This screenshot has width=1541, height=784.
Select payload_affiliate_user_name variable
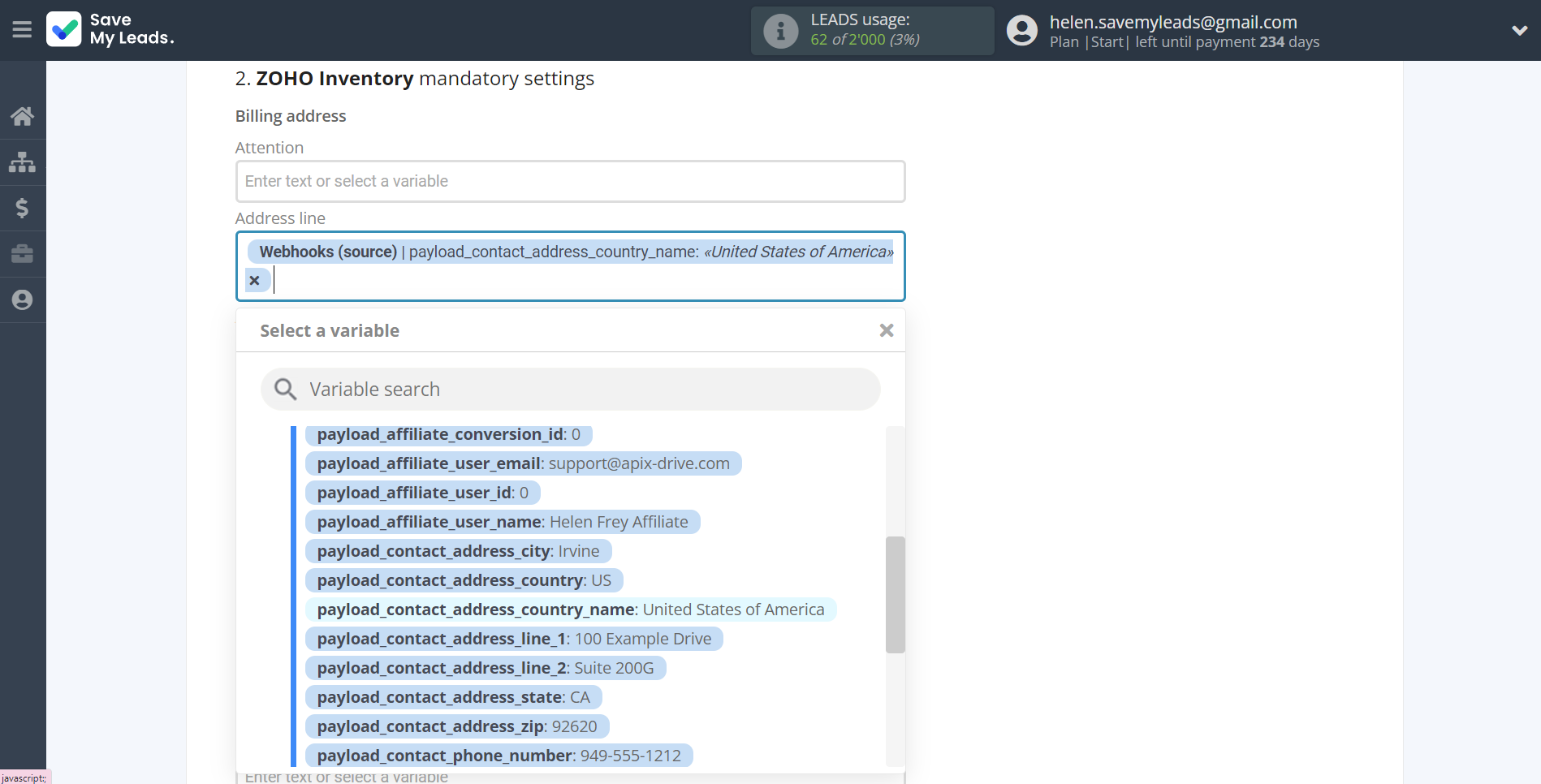[x=503, y=522]
